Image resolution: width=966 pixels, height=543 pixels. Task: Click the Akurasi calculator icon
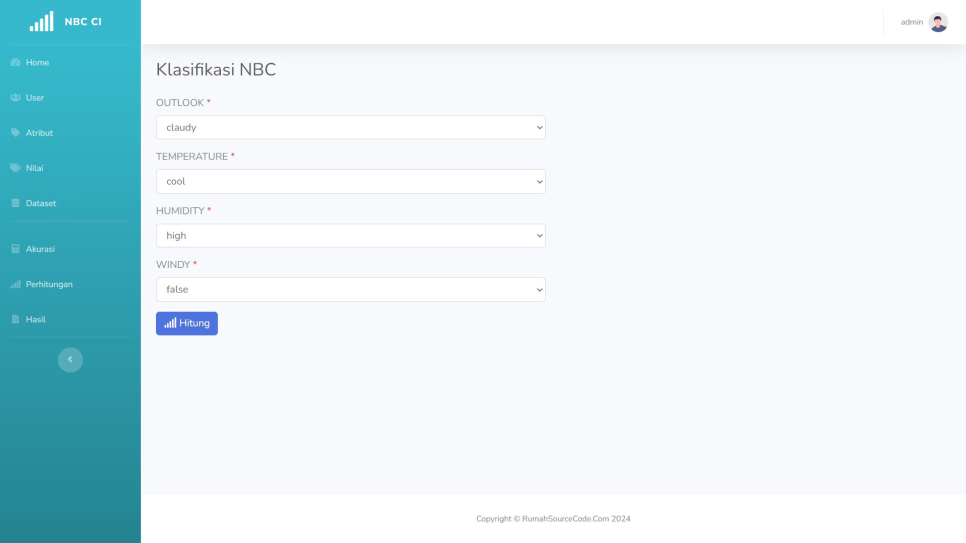15,249
